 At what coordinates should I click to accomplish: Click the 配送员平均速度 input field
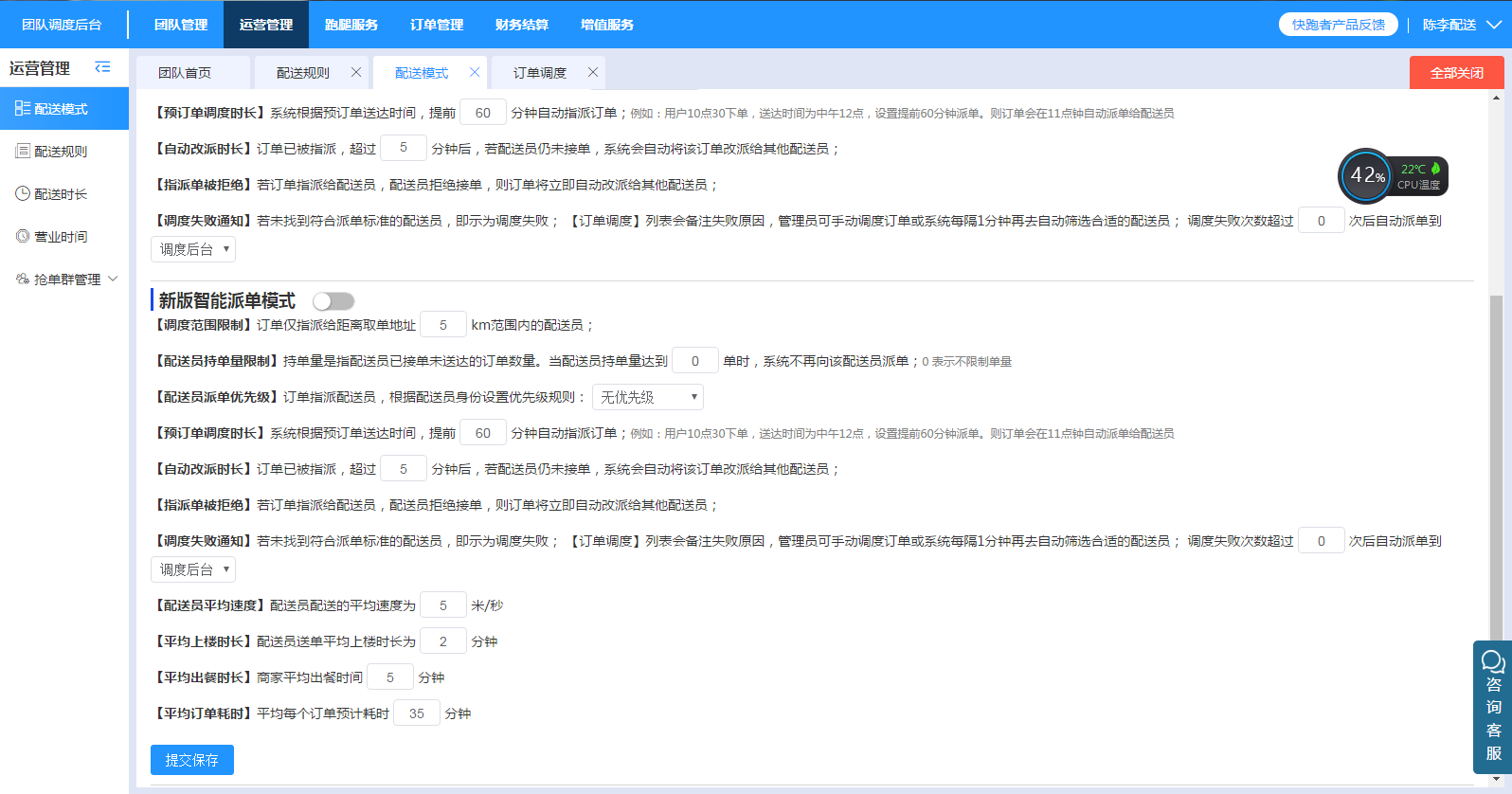(x=443, y=605)
